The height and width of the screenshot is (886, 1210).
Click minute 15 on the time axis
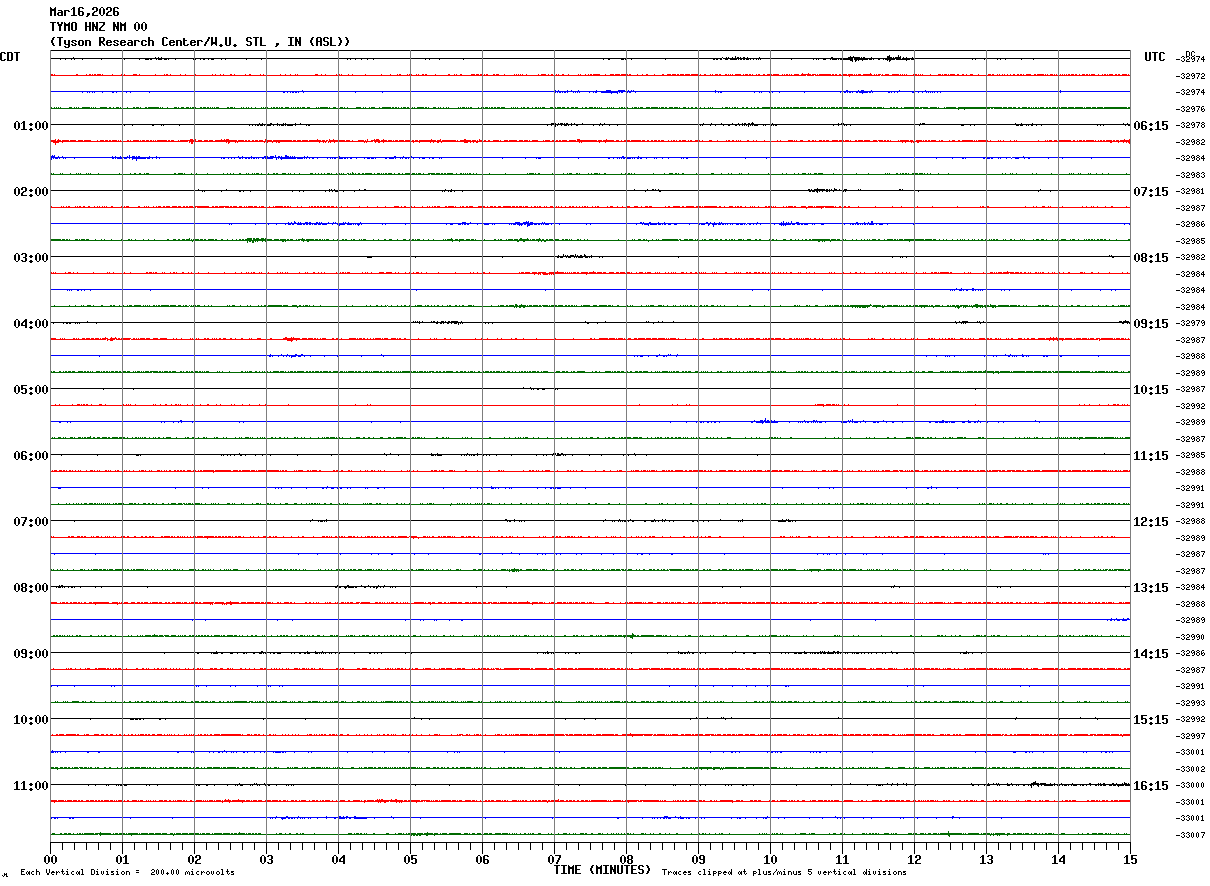click(1130, 859)
